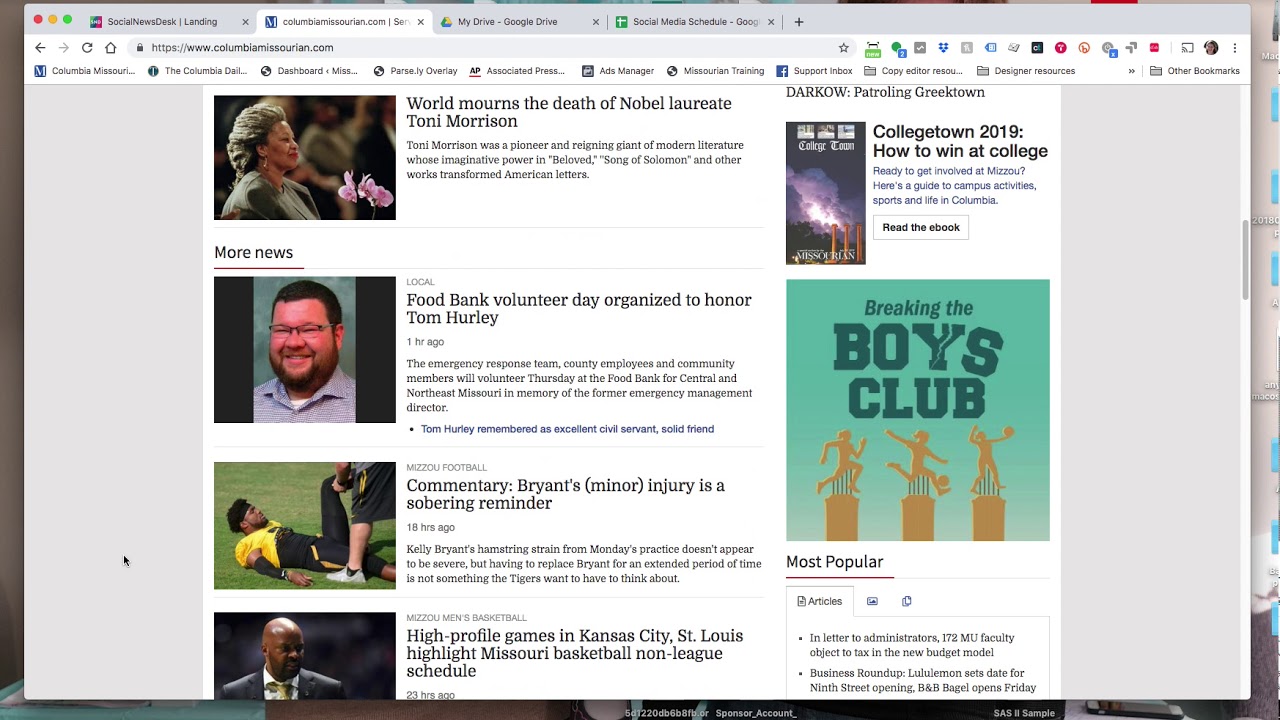
Task: Show the Most Popular images tab icon
Action: pyautogui.click(x=872, y=601)
